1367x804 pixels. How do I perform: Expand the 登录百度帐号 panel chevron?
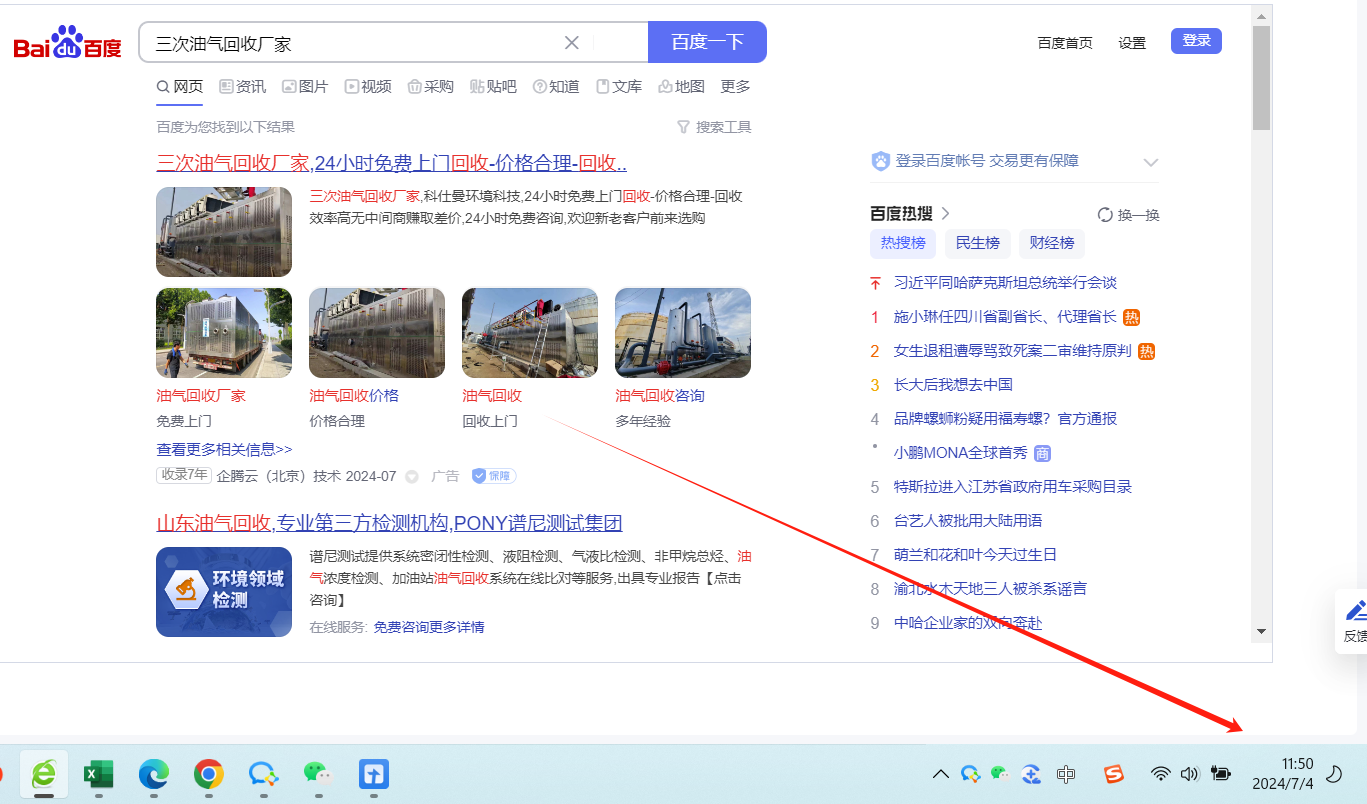pyautogui.click(x=1150, y=162)
